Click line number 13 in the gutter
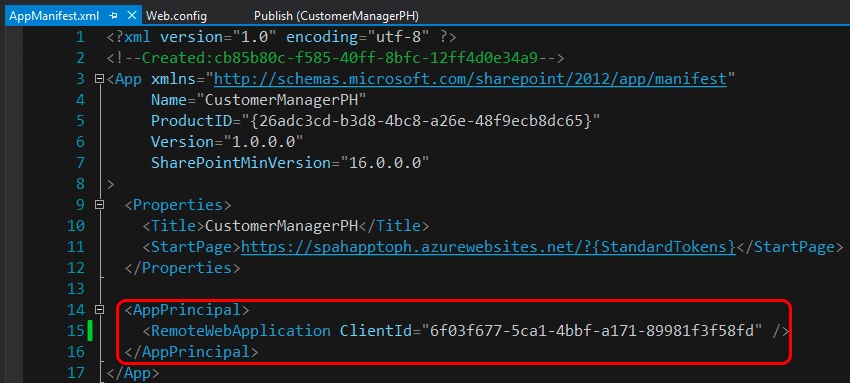This screenshot has width=850, height=383. [x=76, y=289]
